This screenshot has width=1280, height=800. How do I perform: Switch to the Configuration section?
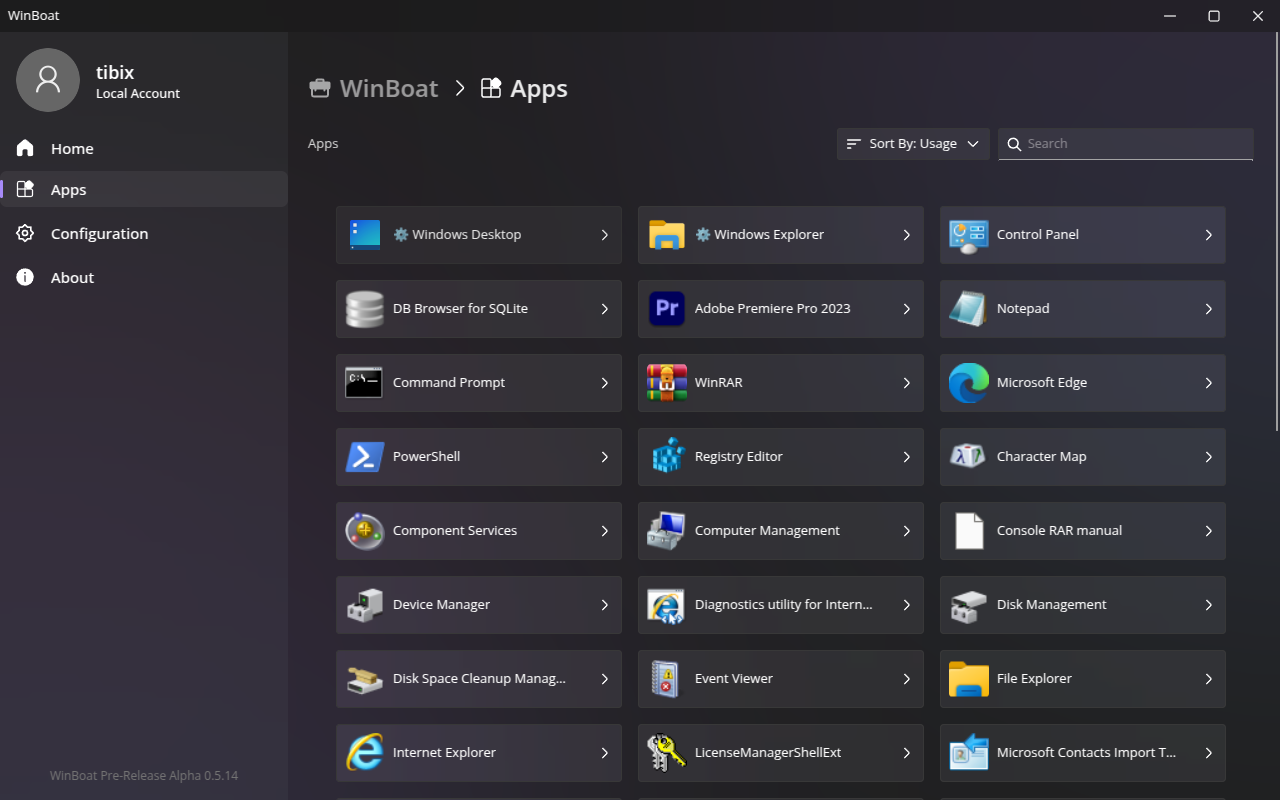tap(99, 233)
